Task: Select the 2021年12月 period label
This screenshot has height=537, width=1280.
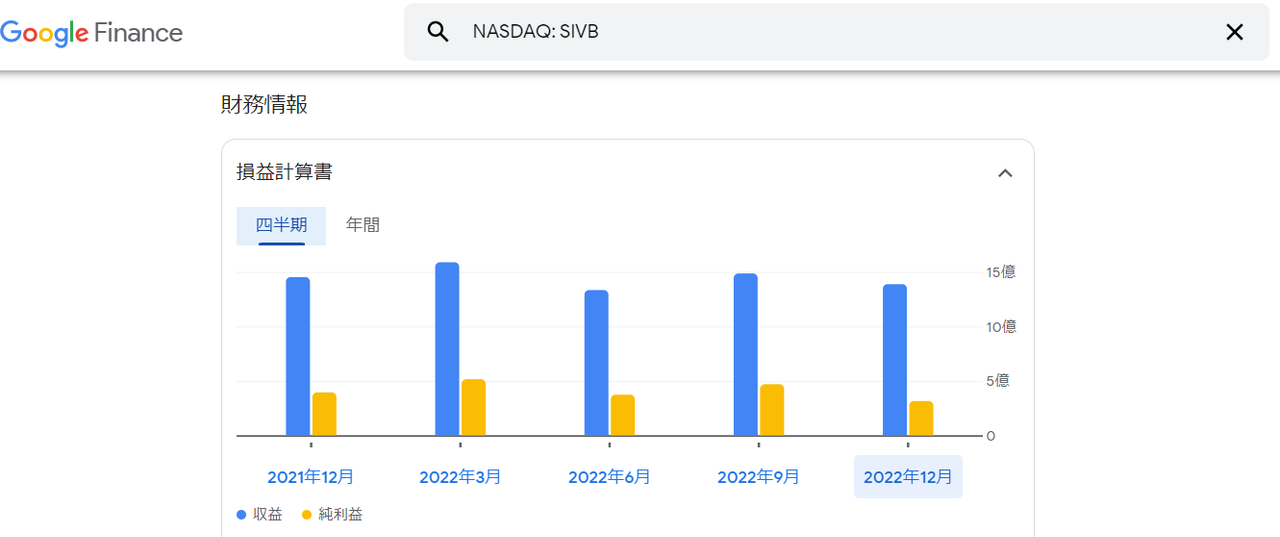Action: click(310, 477)
